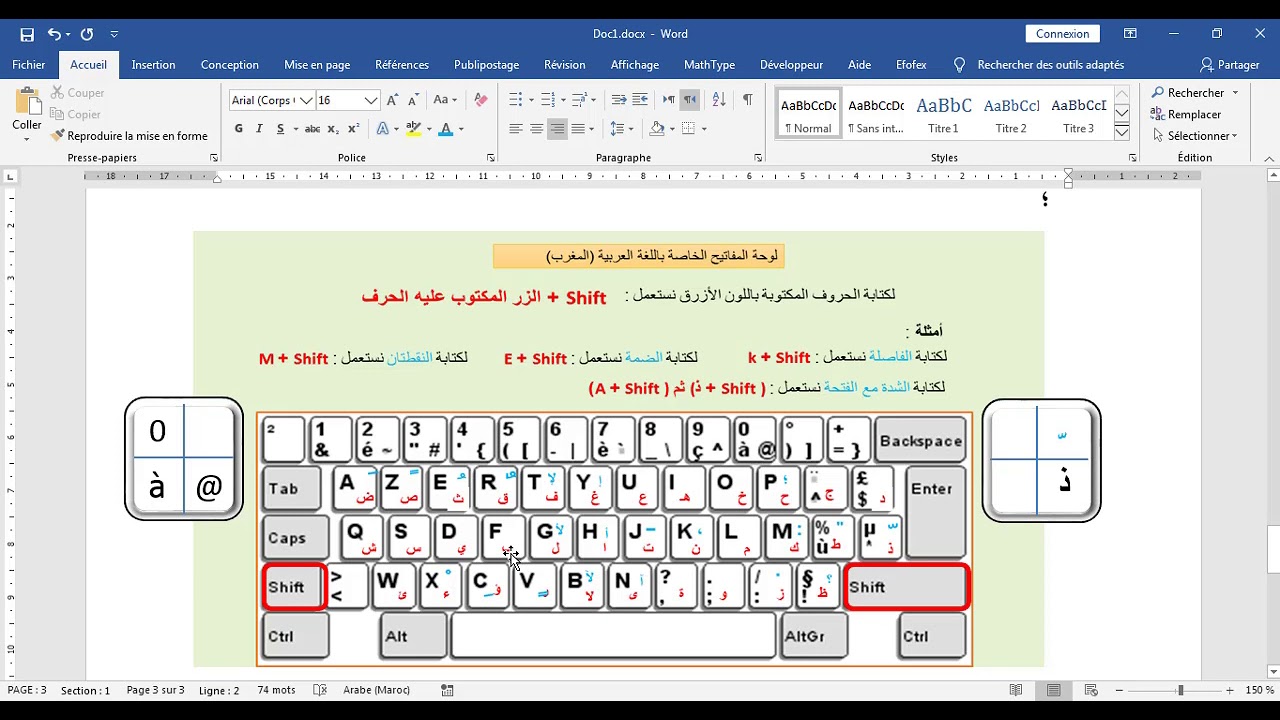
Task: Apply the Titre 1 style
Action: click(x=943, y=115)
